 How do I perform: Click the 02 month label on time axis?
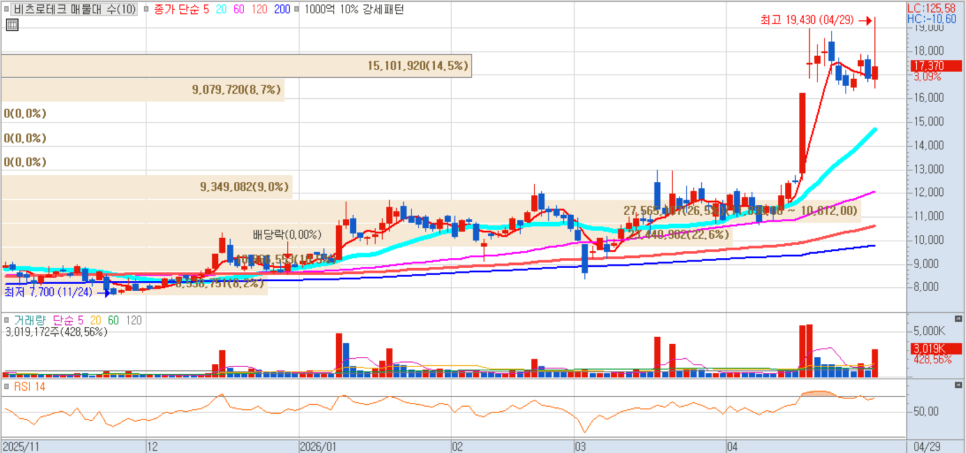click(457, 445)
